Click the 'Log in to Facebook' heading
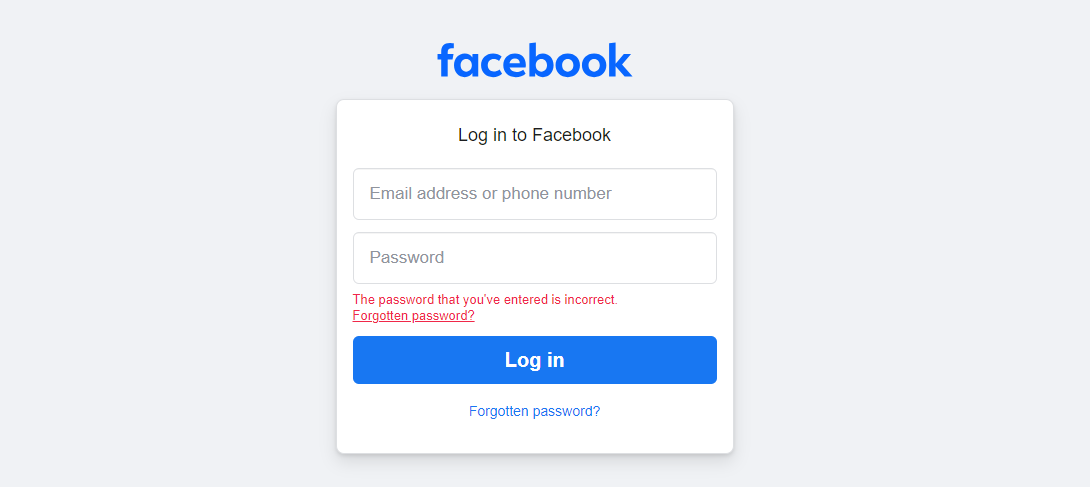This screenshot has height=487, width=1090. coord(534,135)
